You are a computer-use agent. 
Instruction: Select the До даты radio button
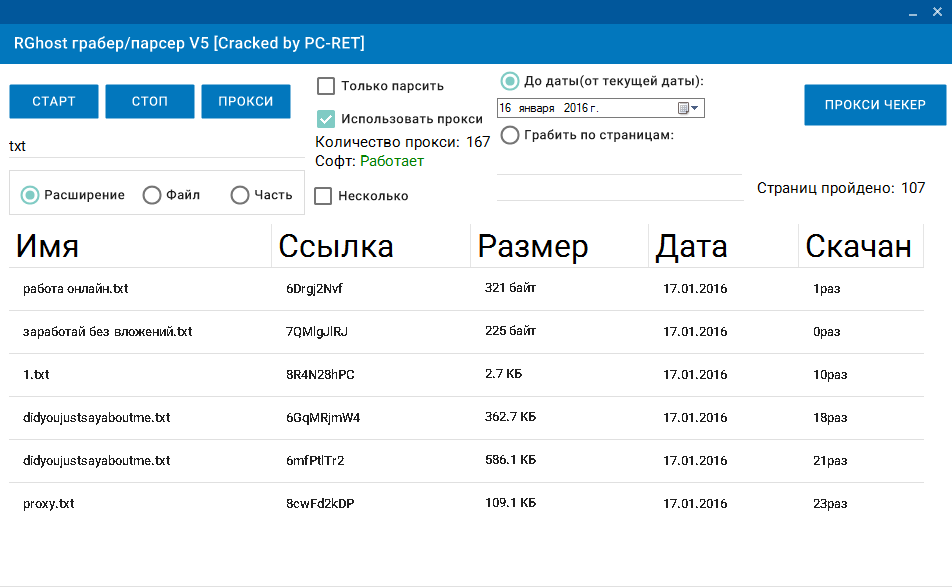[510, 81]
